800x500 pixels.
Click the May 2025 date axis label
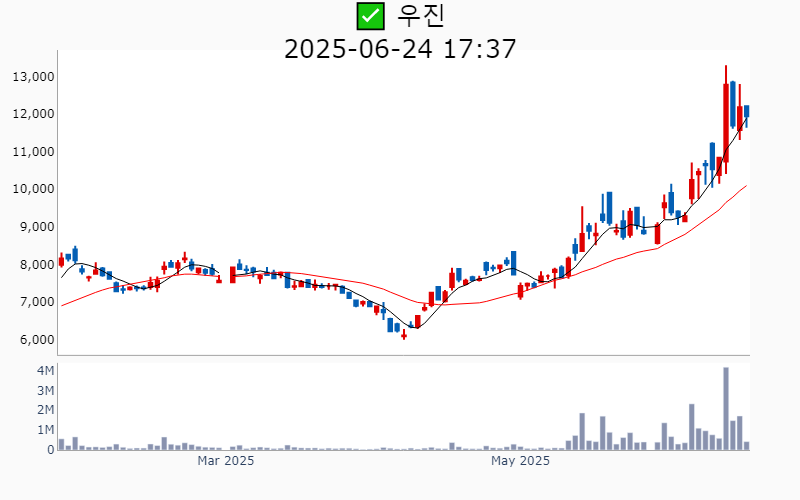(x=520, y=461)
